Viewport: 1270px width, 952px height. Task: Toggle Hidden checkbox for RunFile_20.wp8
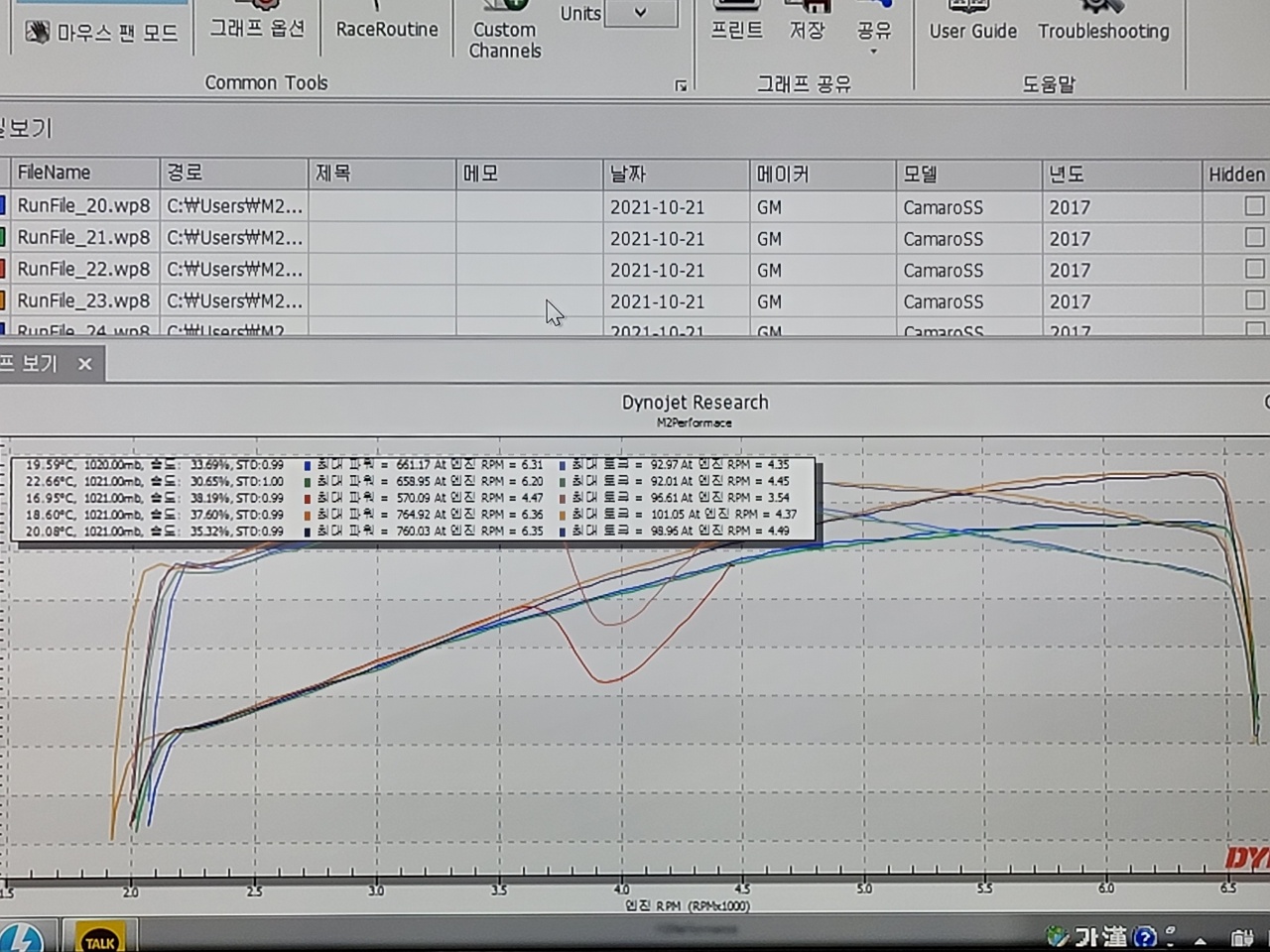(x=1254, y=206)
